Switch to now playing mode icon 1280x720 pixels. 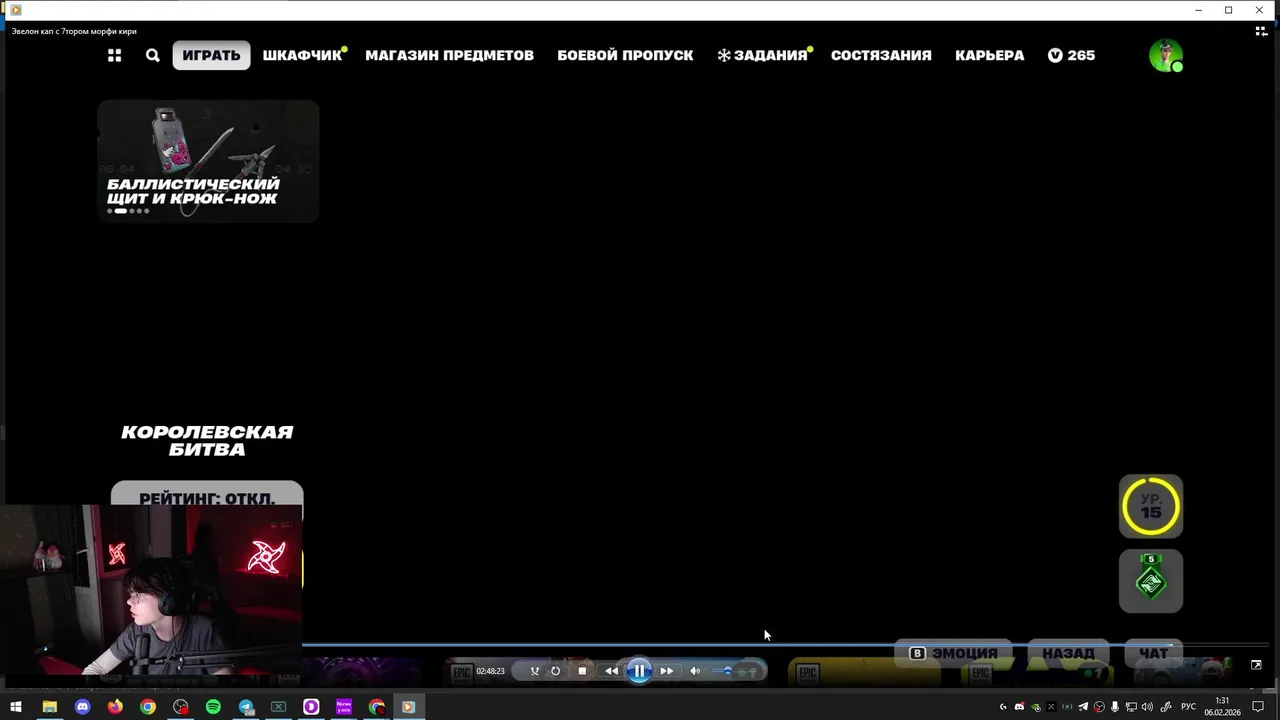point(1261,31)
